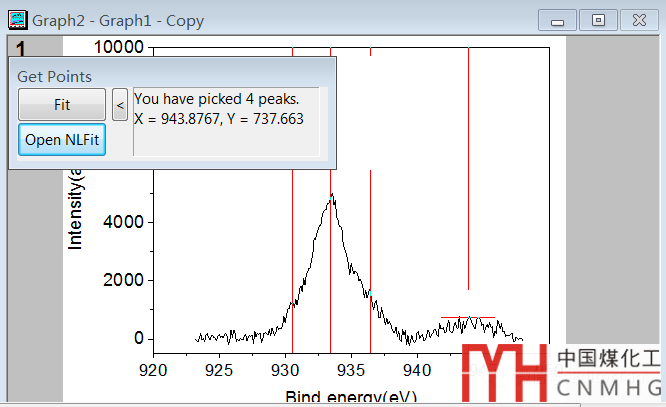Collapse the Get Points message panel
This screenshot has width=666, height=407.
click(119, 104)
